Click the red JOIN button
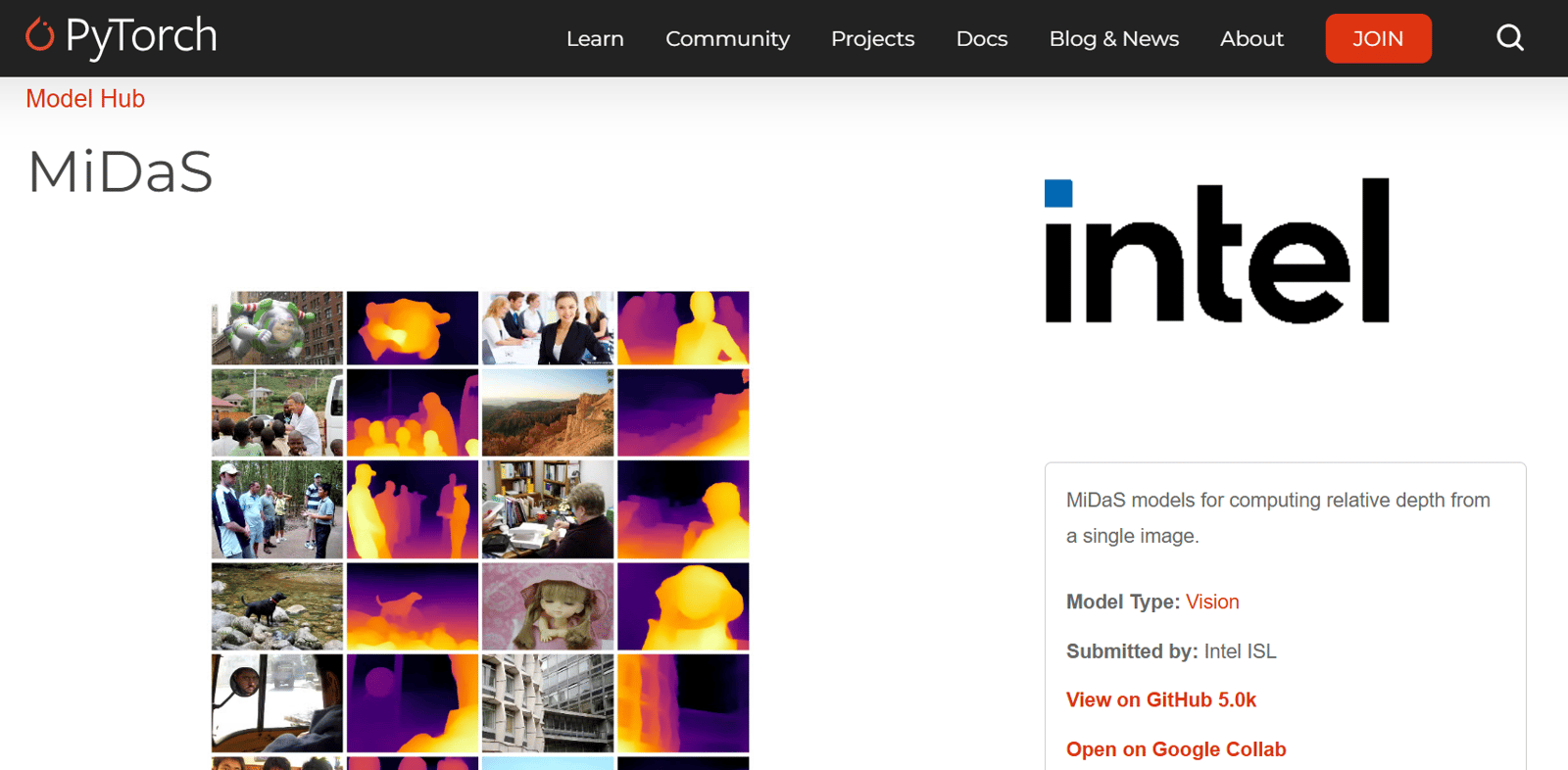 click(1378, 38)
